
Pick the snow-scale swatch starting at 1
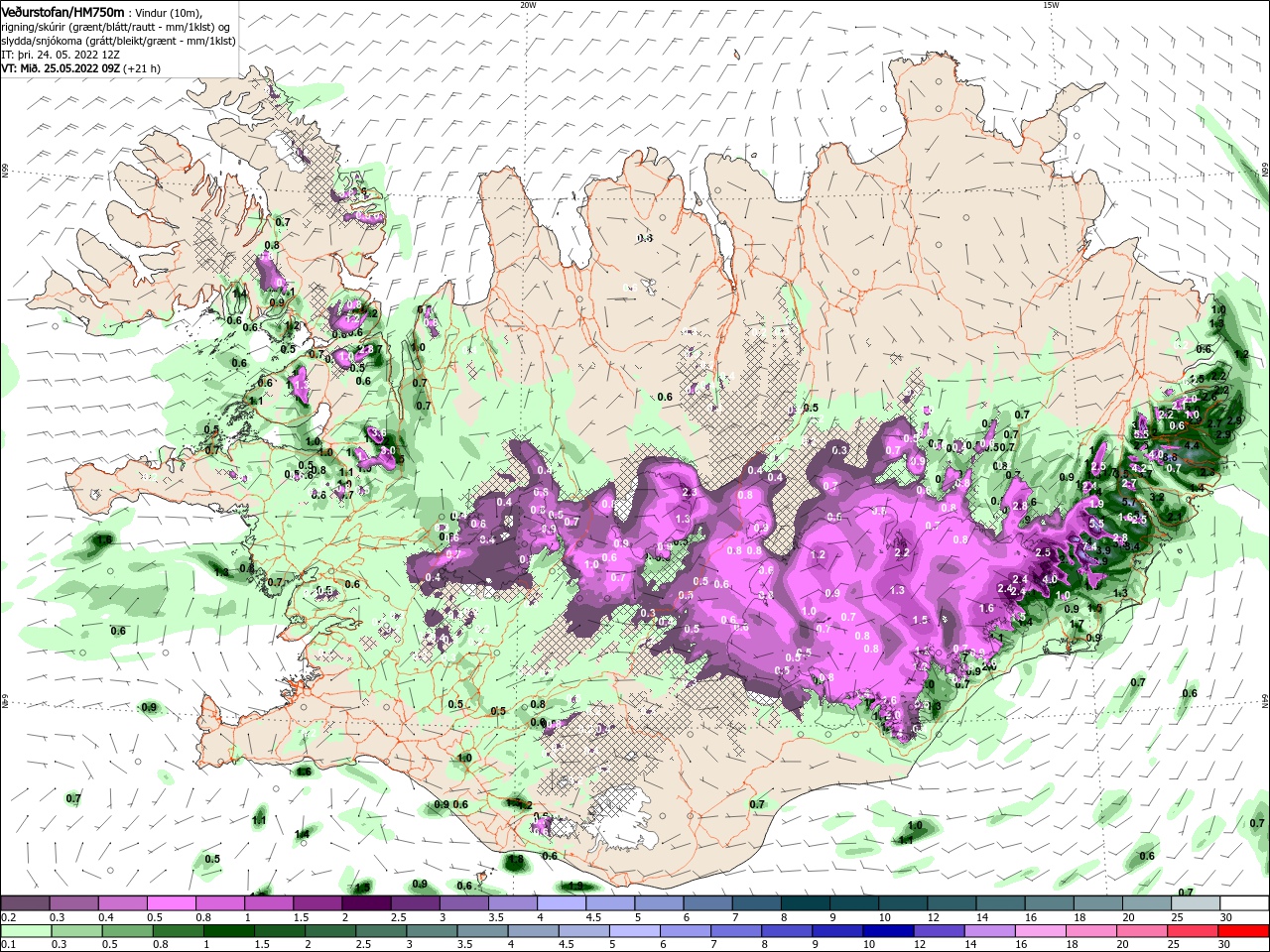tap(268, 903)
